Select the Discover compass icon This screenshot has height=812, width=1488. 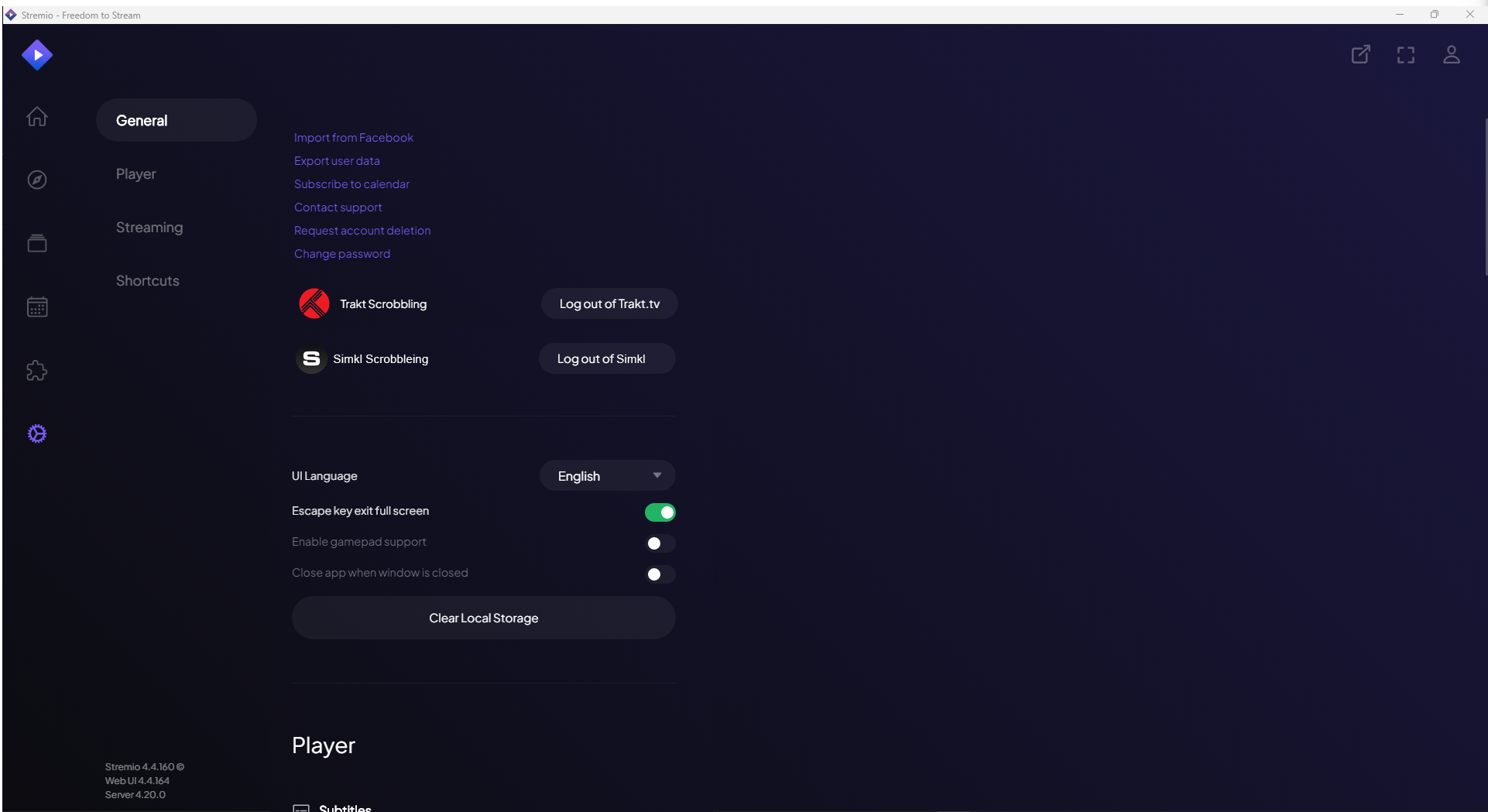(36, 180)
